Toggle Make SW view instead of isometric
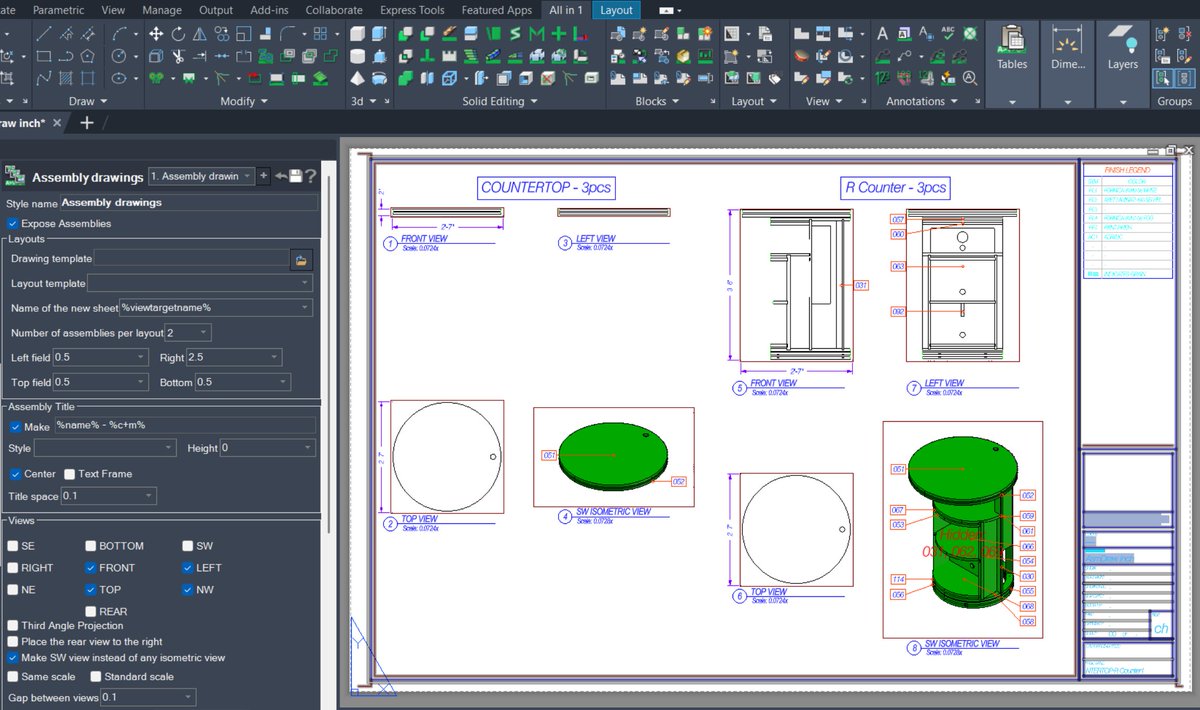This screenshot has width=1200, height=710. click(13, 658)
